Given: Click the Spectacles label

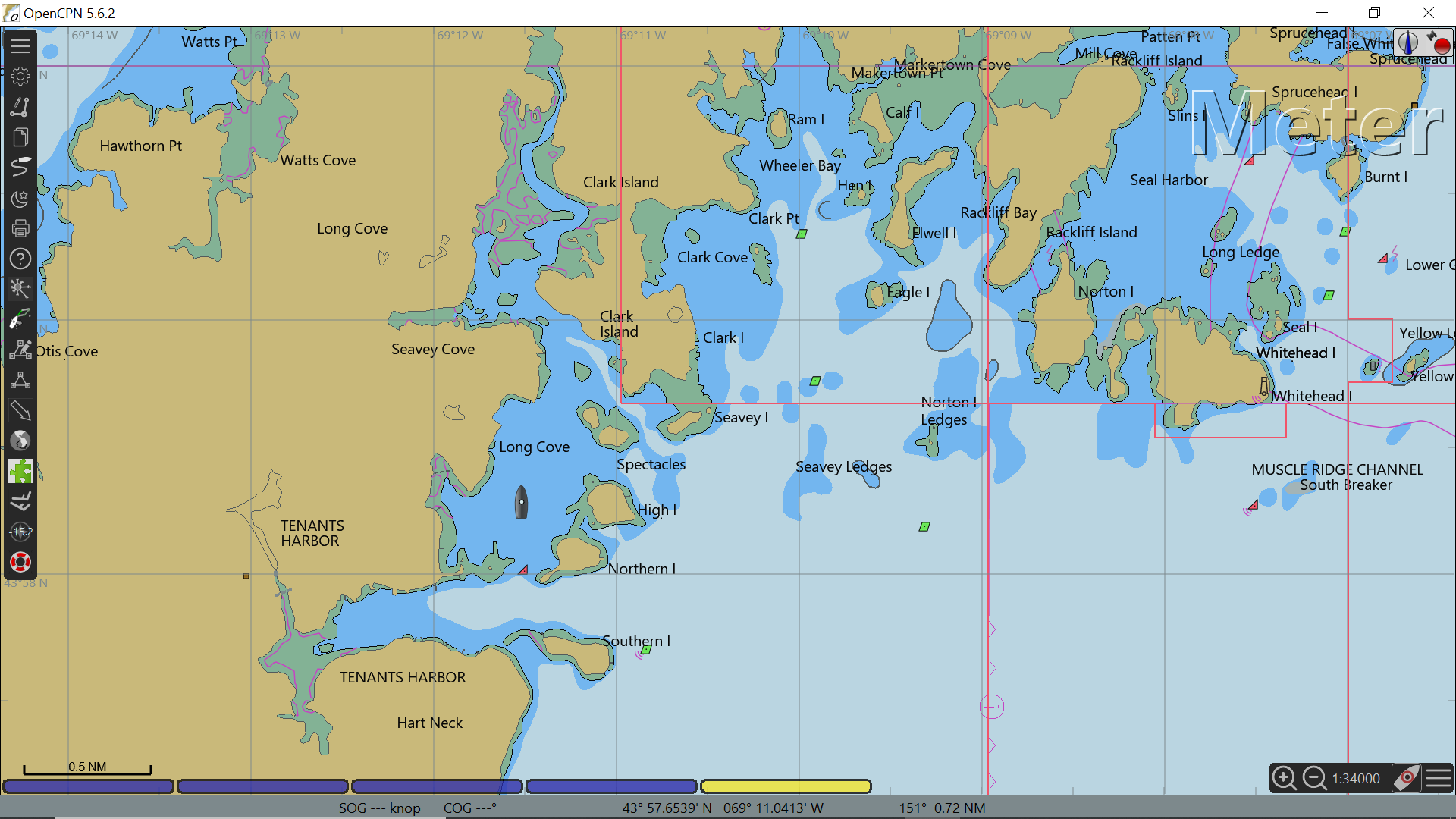Looking at the screenshot, I should 651,465.
